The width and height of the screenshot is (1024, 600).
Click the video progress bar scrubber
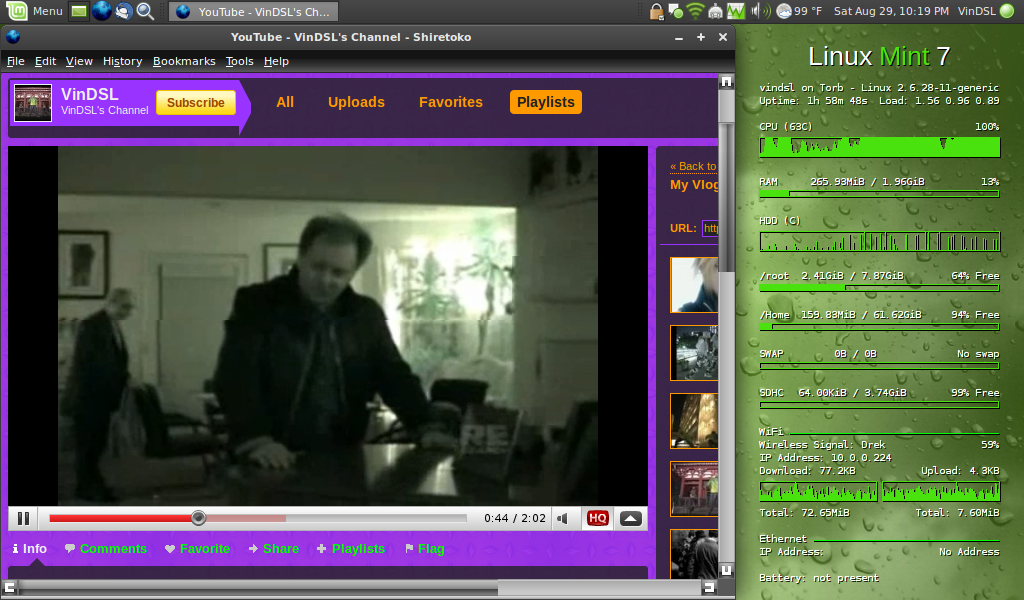(x=198, y=518)
